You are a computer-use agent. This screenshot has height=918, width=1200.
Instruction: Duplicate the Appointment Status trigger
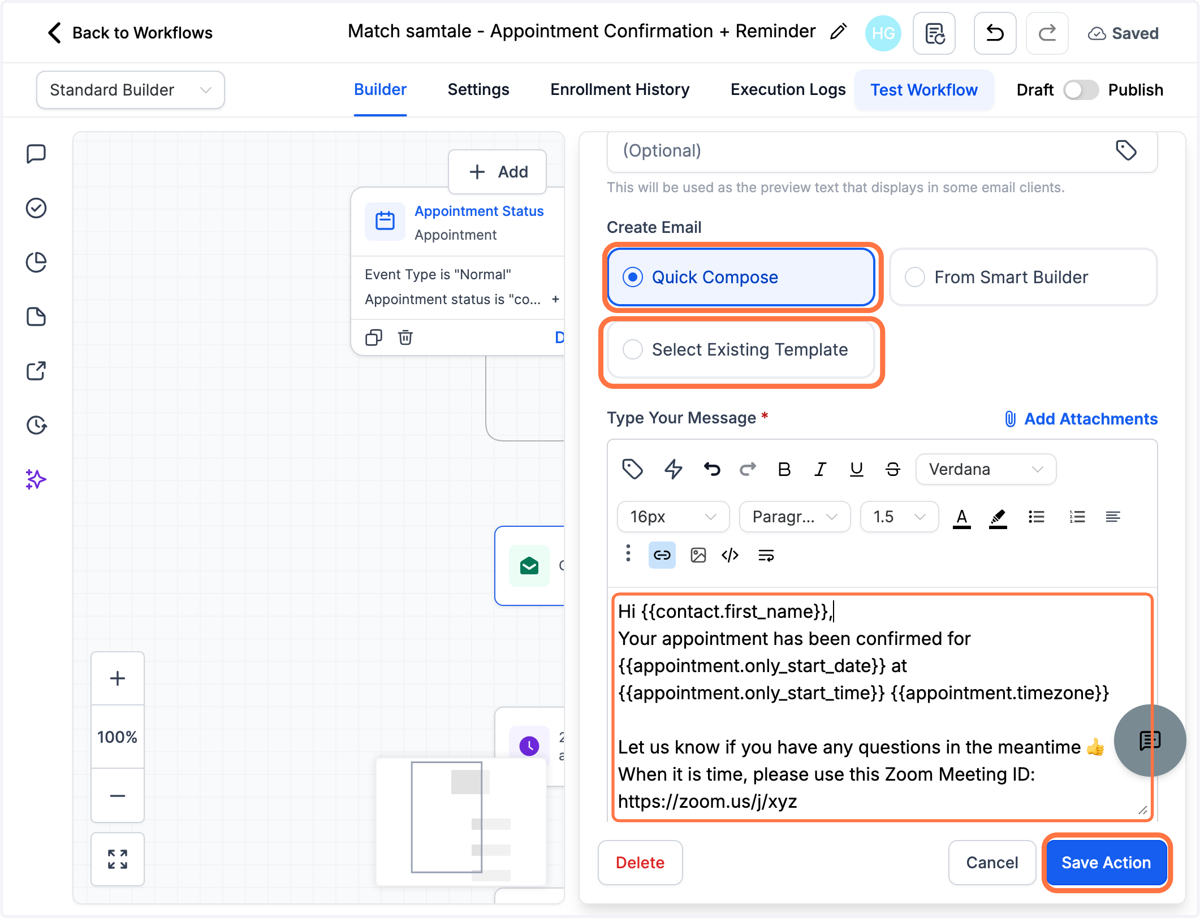pos(374,338)
